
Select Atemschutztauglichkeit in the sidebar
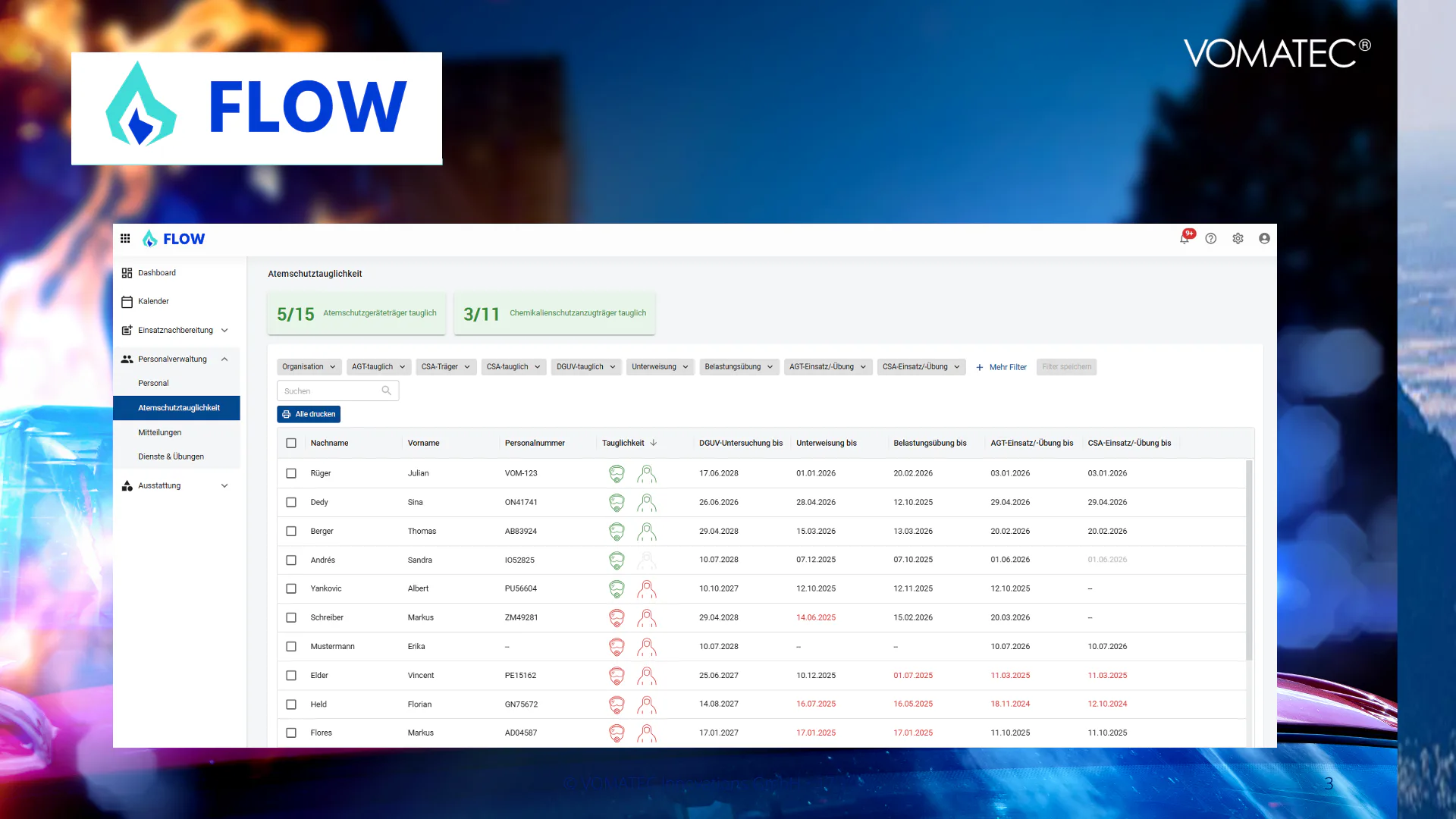pos(177,408)
